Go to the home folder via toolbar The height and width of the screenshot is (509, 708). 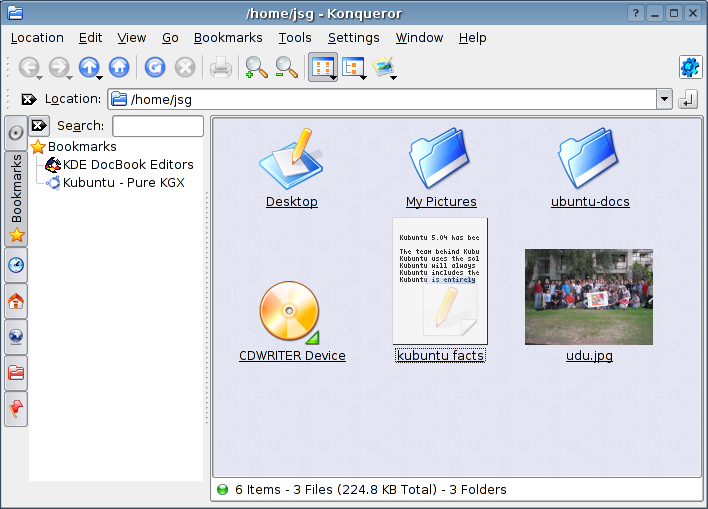119,67
